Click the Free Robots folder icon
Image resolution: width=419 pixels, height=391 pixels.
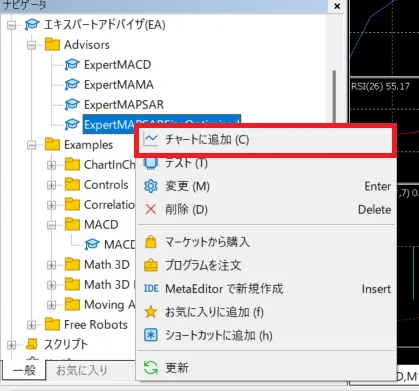pyautogui.click(x=52, y=324)
